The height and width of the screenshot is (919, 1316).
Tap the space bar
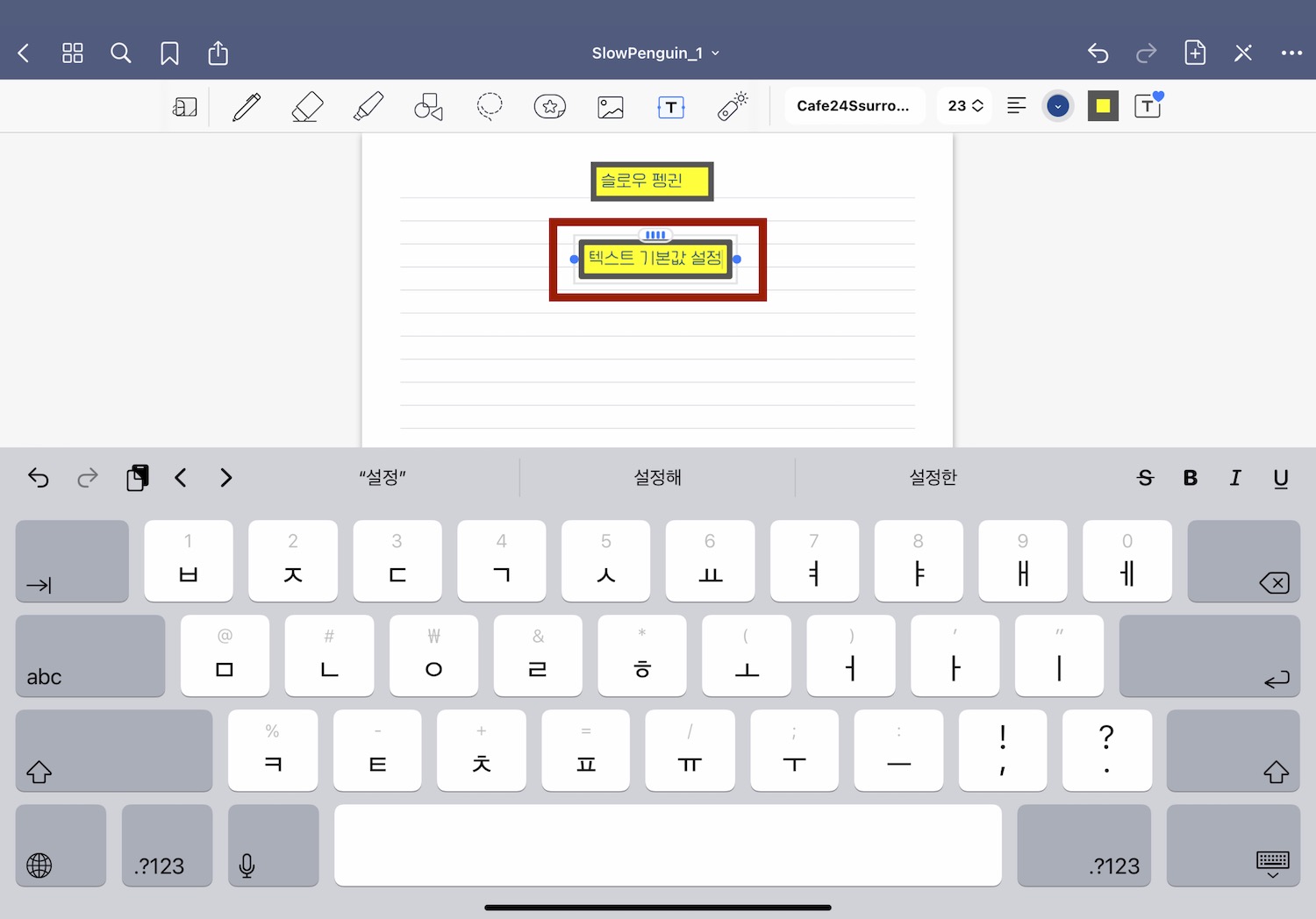coord(668,845)
